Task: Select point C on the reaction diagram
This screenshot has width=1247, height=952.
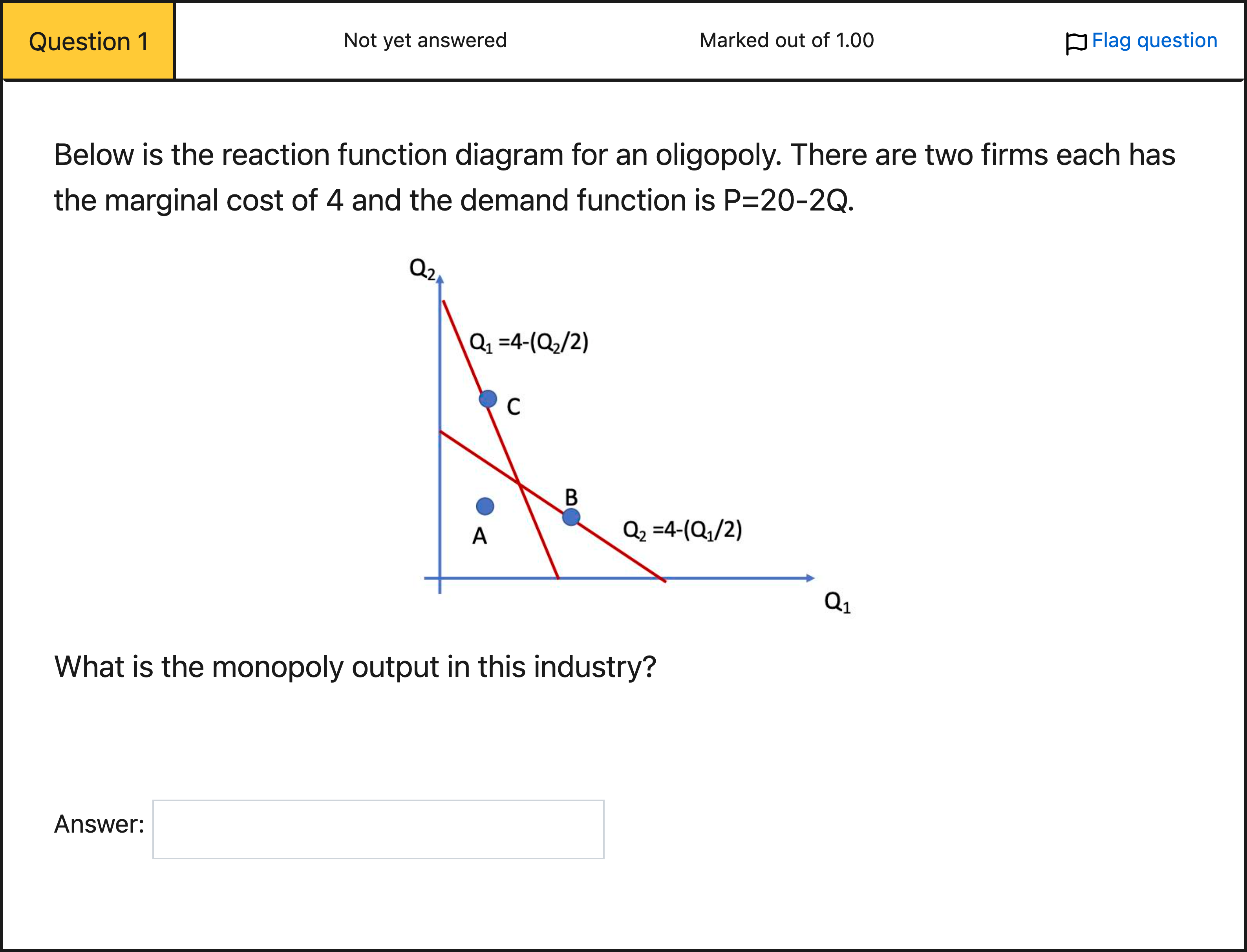Action: [488, 399]
